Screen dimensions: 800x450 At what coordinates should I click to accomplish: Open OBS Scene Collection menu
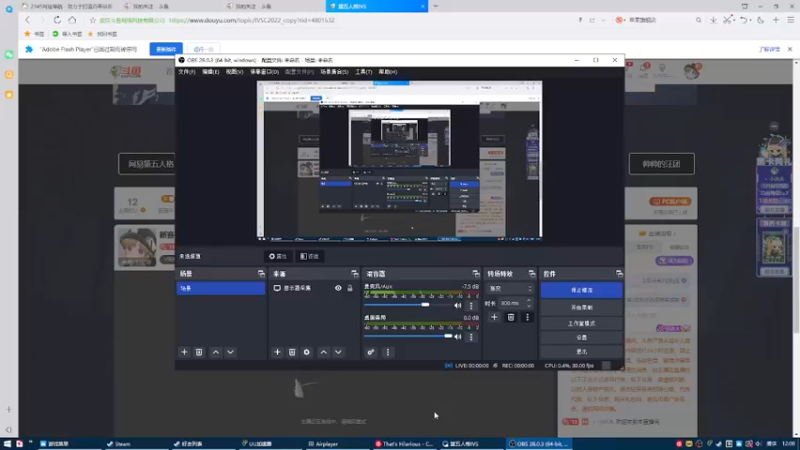(x=334, y=72)
